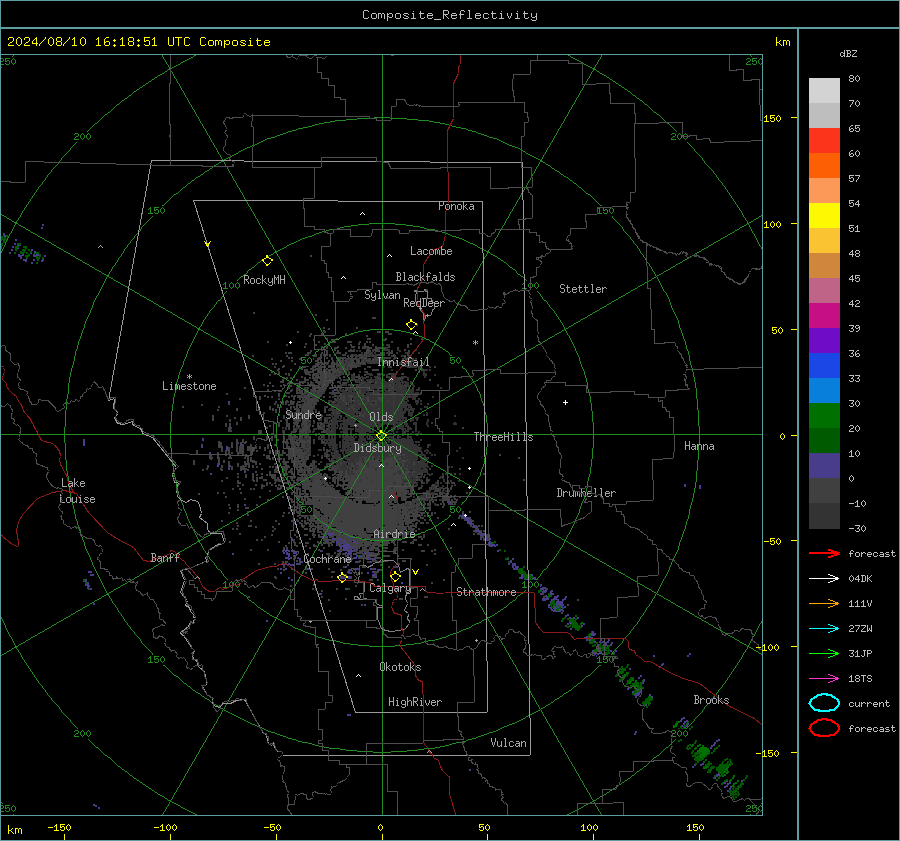
Task: Select the red 65-60 dBZ swatch
Action: (824, 141)
